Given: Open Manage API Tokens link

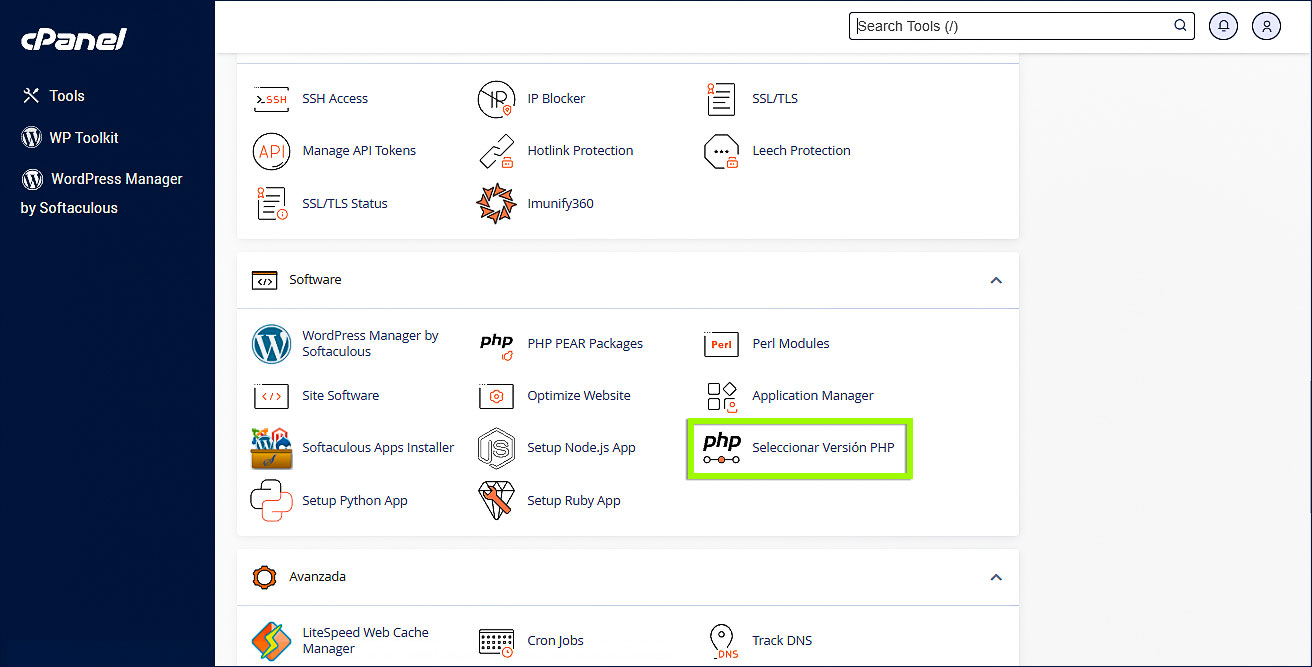Looking at the screenshot, I should click(x=358, y=151).
